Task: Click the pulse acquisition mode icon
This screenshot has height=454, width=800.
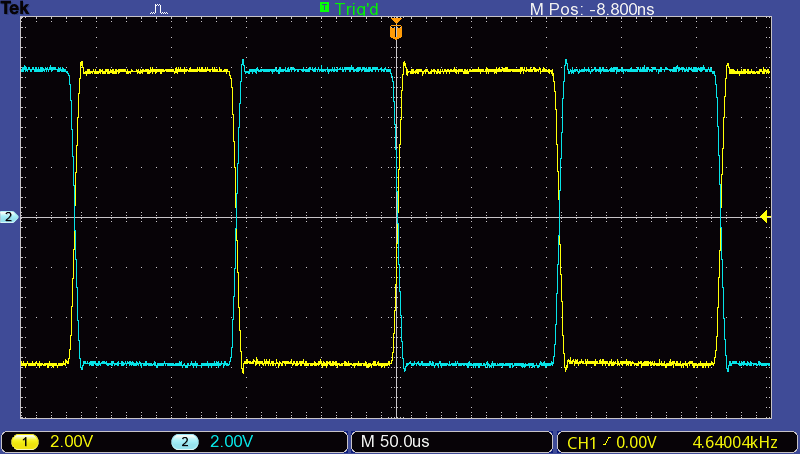Action: point(160,9)
